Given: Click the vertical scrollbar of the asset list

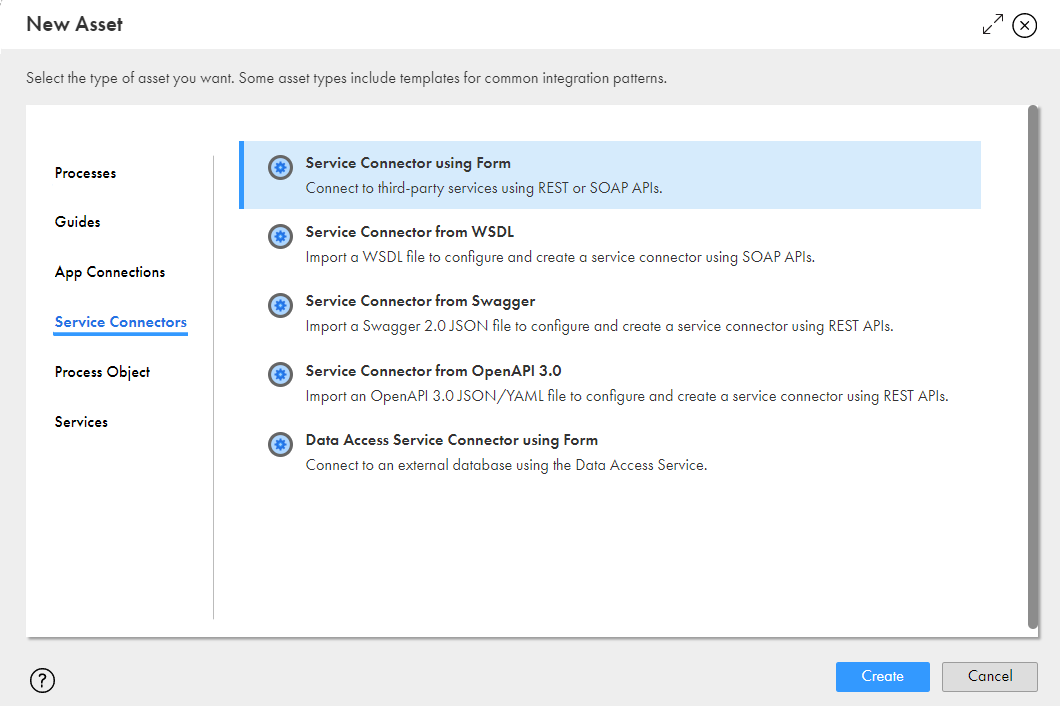Looking at the screenshot, I should click(x=1032, y=367).
